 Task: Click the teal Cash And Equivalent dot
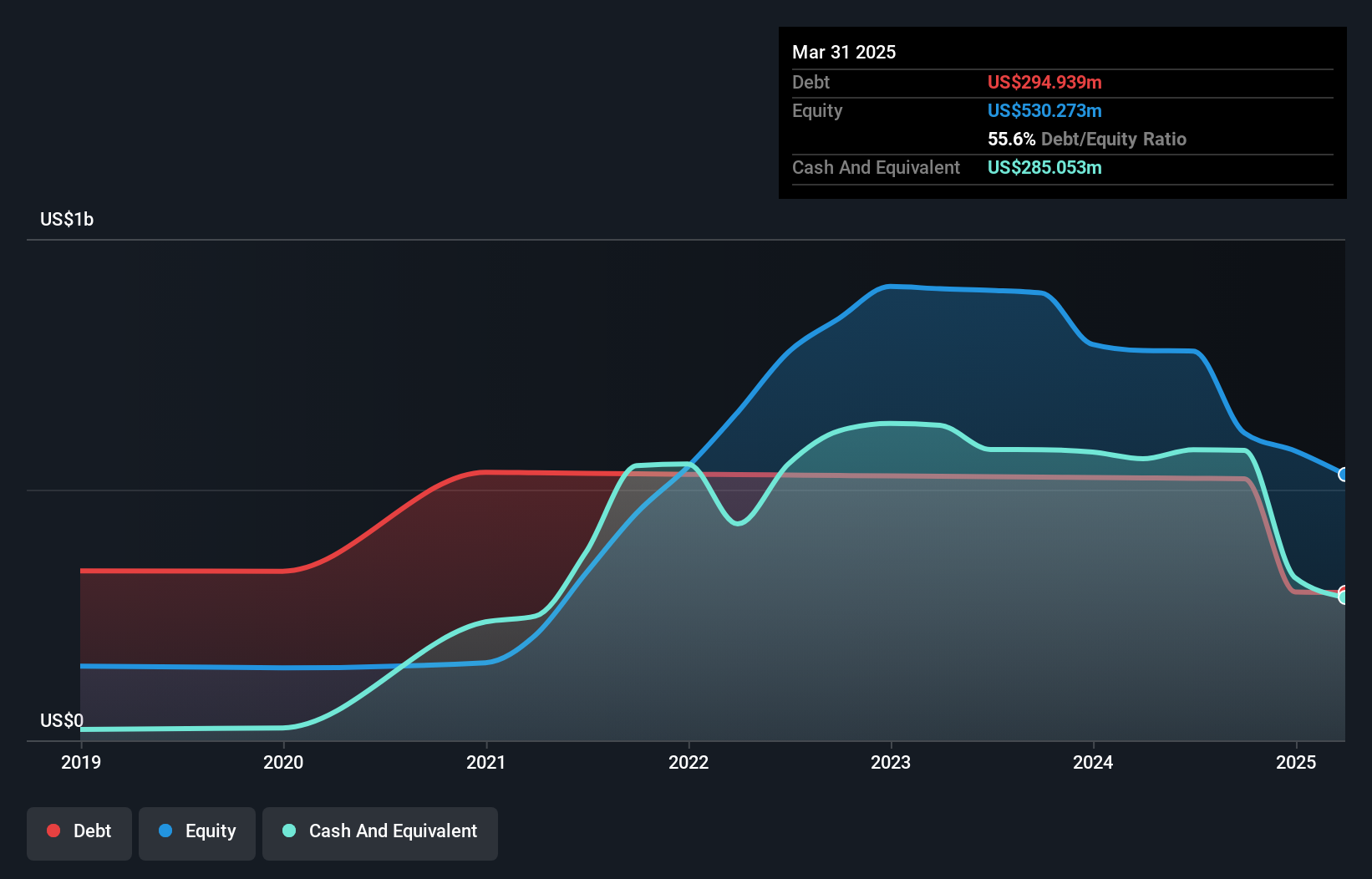pos(289,831)
